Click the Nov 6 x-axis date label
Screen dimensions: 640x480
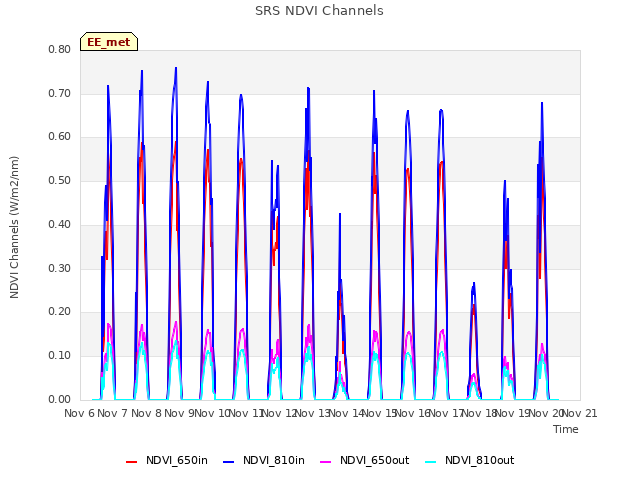coord(80,413)
